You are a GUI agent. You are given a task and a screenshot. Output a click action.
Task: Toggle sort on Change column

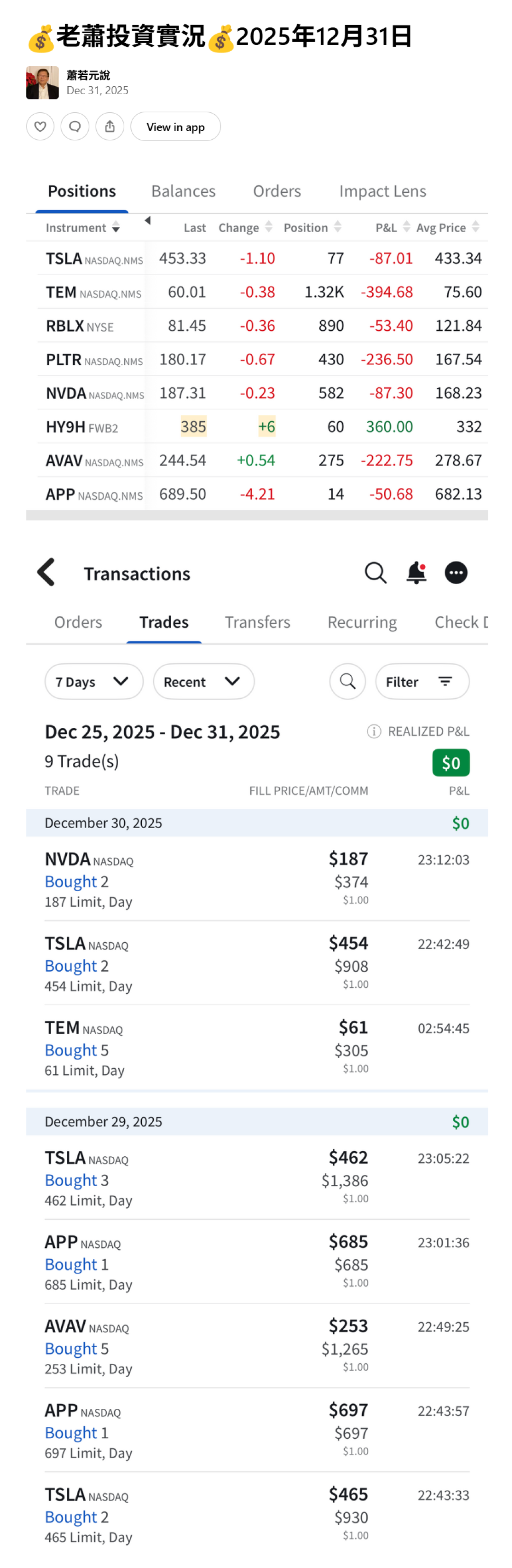268,227
